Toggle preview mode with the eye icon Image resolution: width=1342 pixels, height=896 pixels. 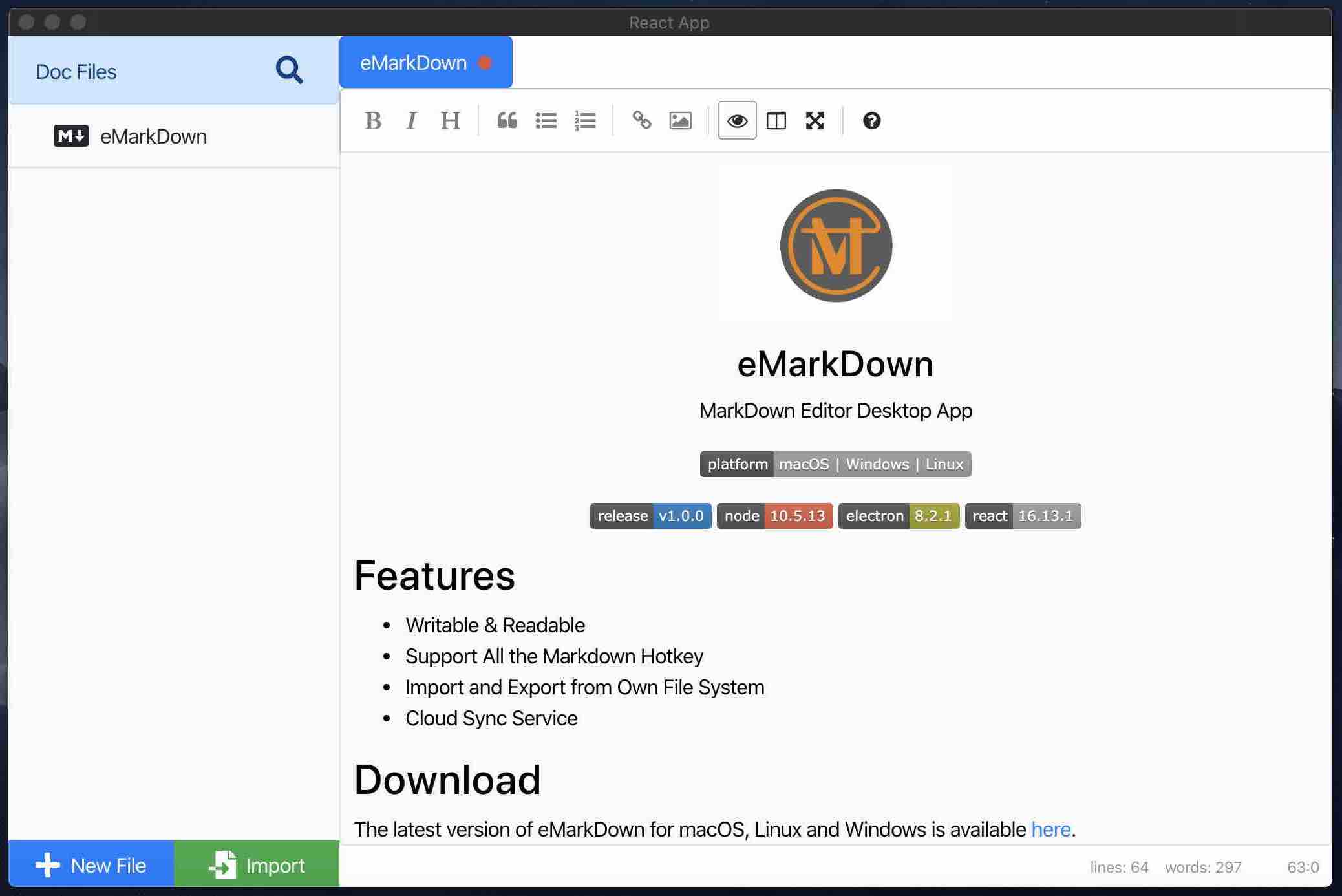pos(738,121)
